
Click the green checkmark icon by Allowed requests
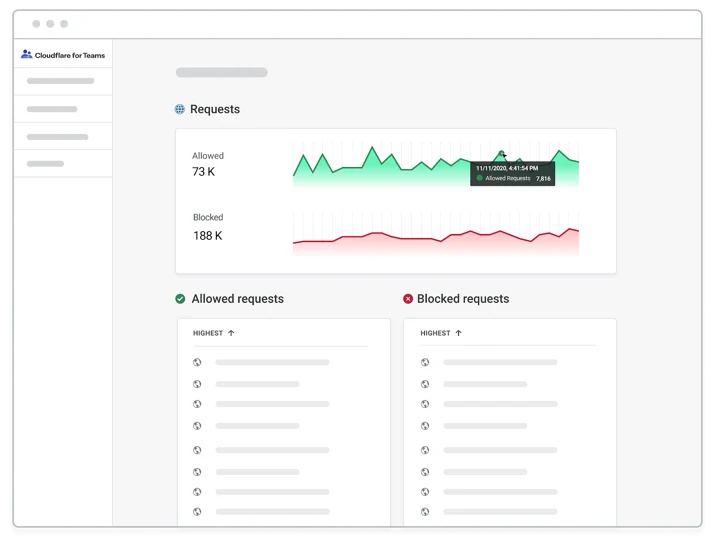[x=180, y=299]
